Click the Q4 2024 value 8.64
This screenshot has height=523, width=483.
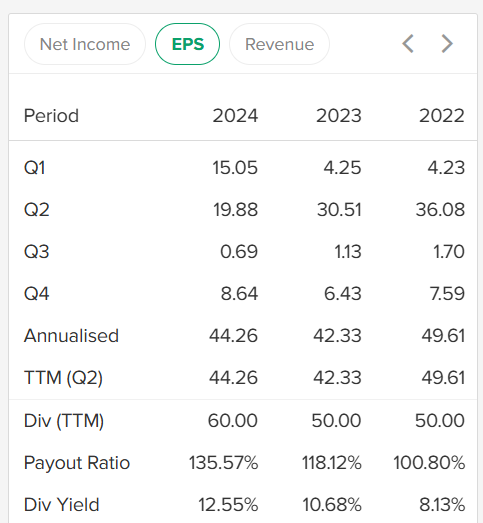pos(239,294)
